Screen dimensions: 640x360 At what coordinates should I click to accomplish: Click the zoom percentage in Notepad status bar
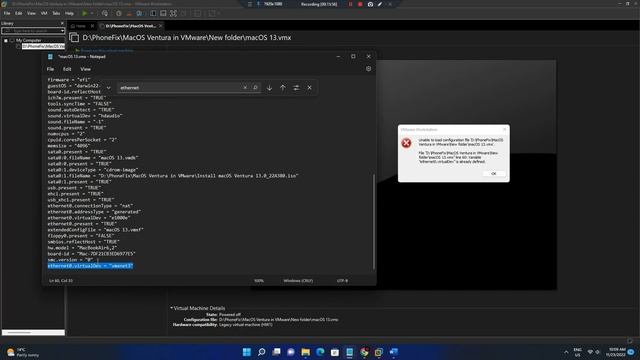pyautogui.click(x=259, y=281)
